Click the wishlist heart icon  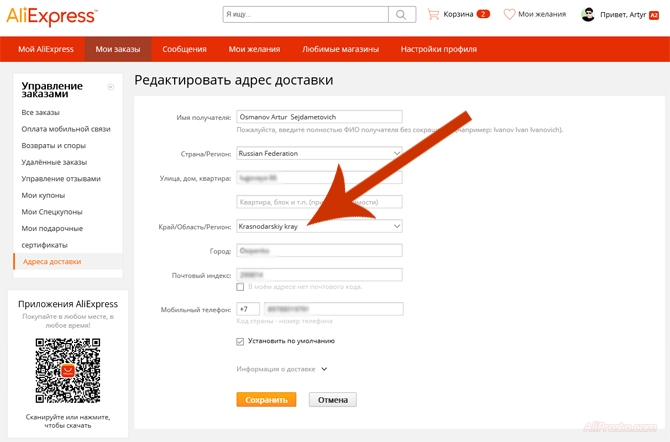point(510,15)
